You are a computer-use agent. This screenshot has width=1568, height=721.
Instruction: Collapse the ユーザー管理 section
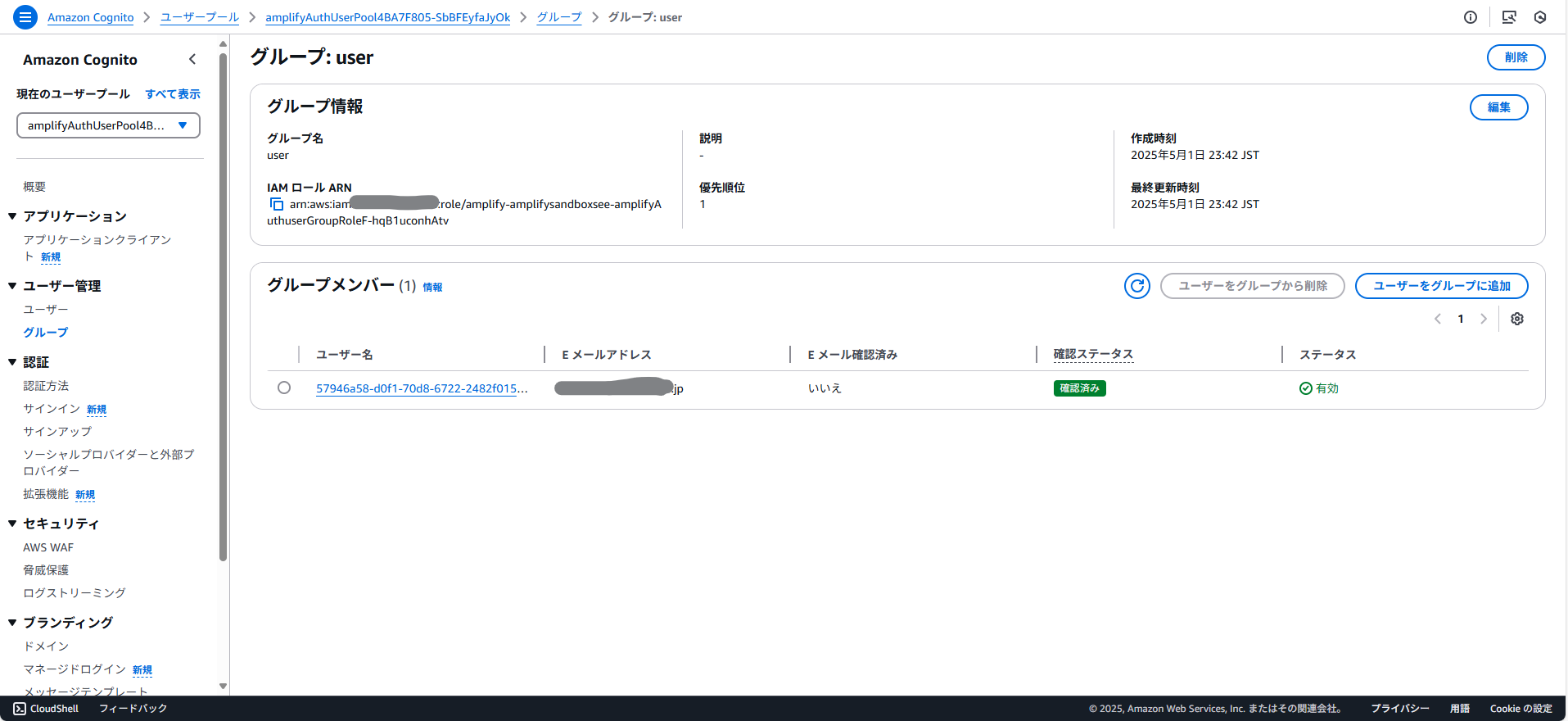[12, 286]
